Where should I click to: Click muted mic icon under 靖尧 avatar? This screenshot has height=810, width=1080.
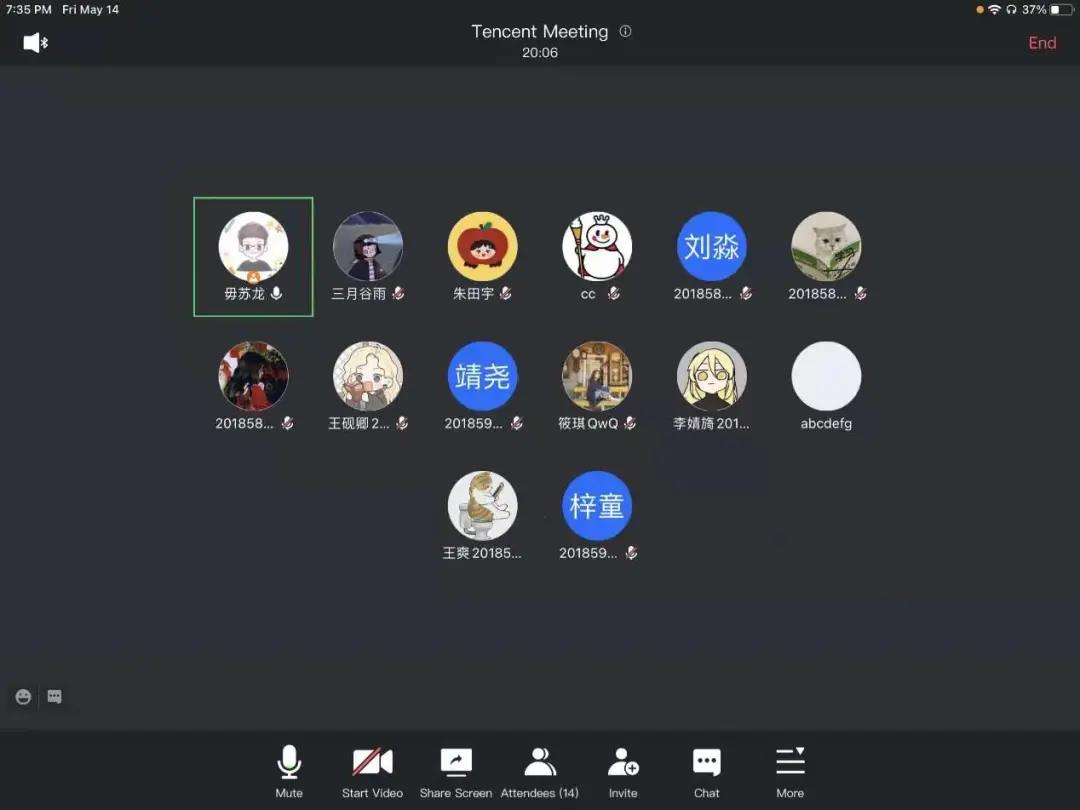pos(517,423)
